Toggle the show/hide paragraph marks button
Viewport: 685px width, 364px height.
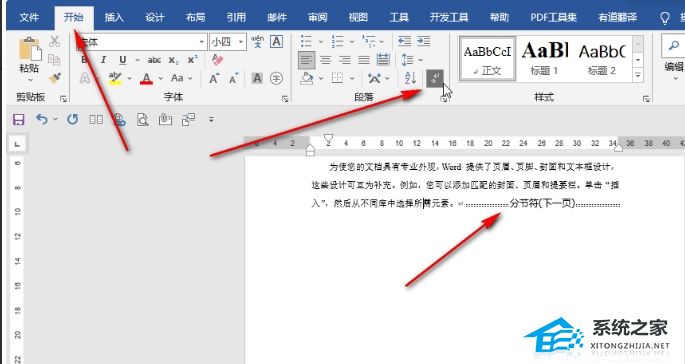point(435,78)
